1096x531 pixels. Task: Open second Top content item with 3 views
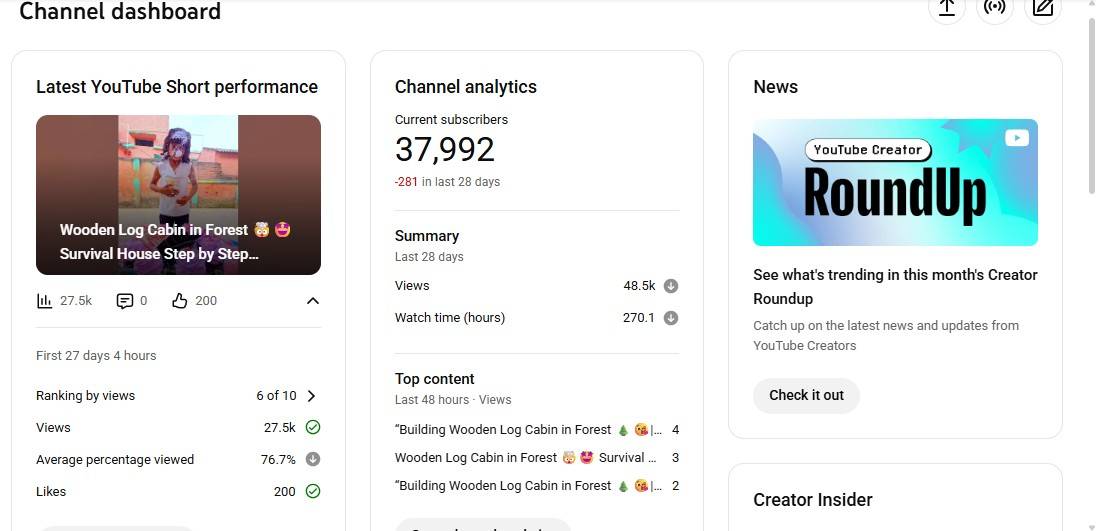pos(525,458)
